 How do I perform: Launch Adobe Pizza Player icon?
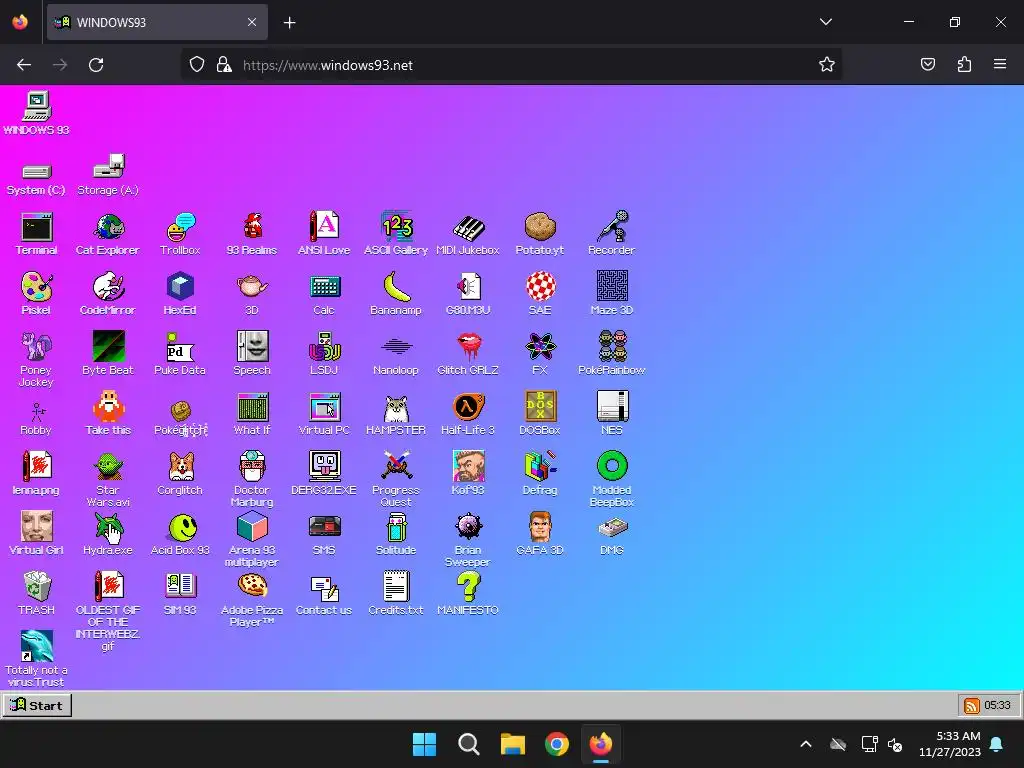(252, 599)
